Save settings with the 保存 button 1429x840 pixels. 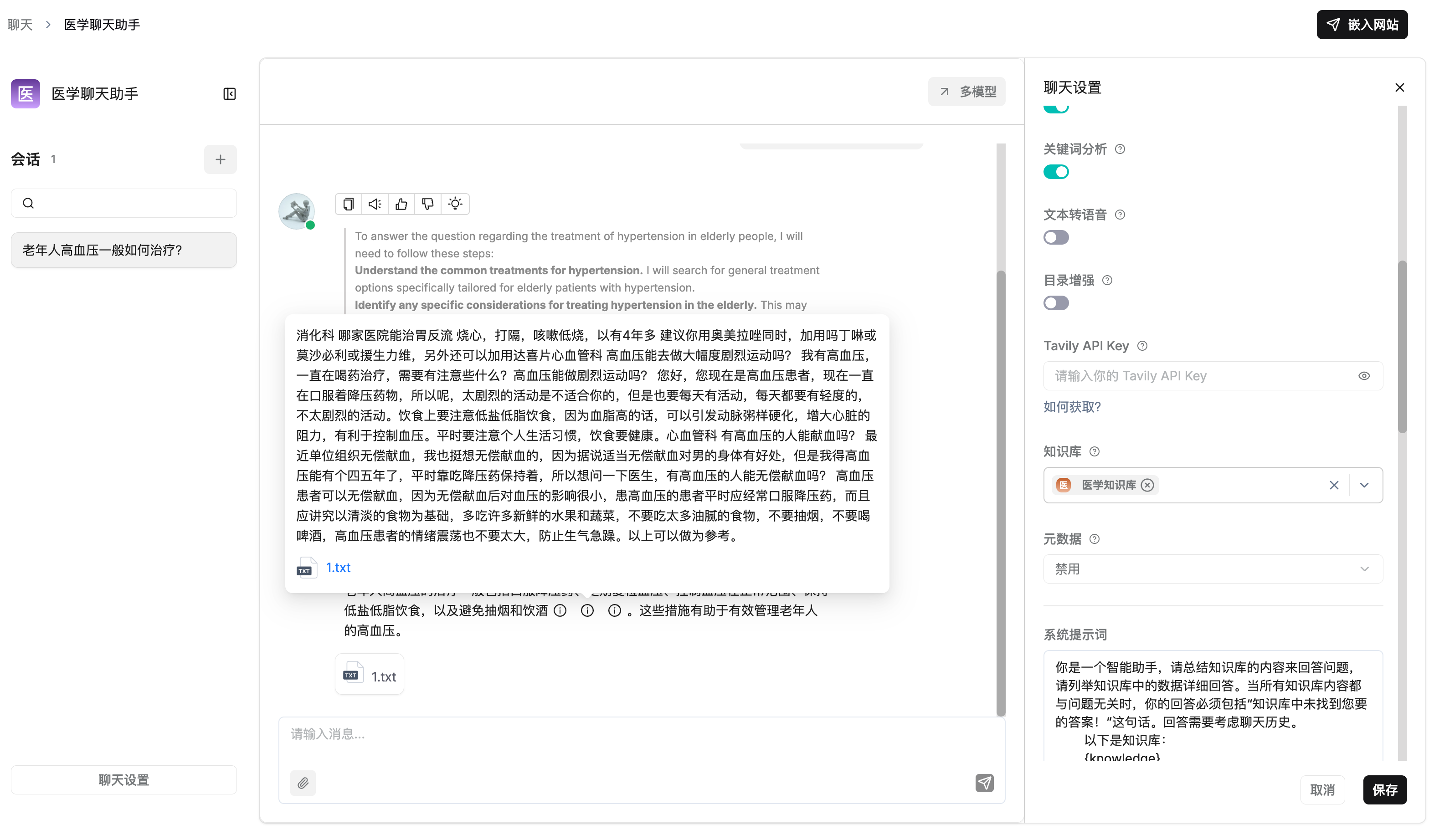point(1385,789)
